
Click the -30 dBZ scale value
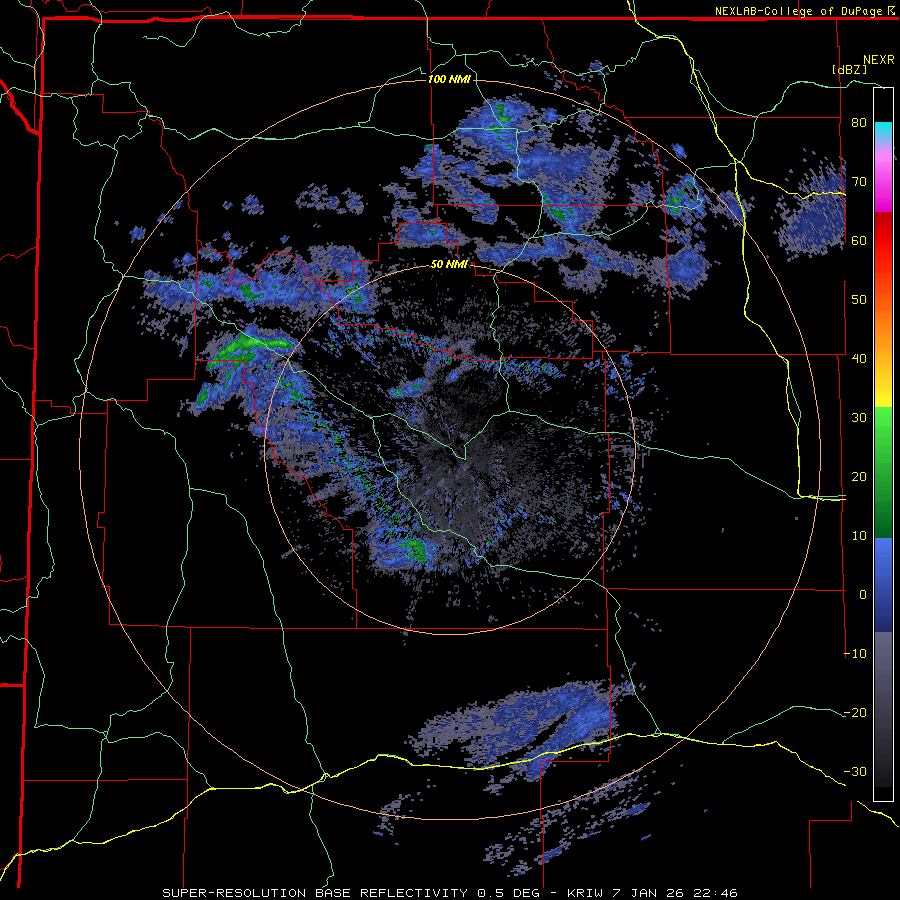855,772
